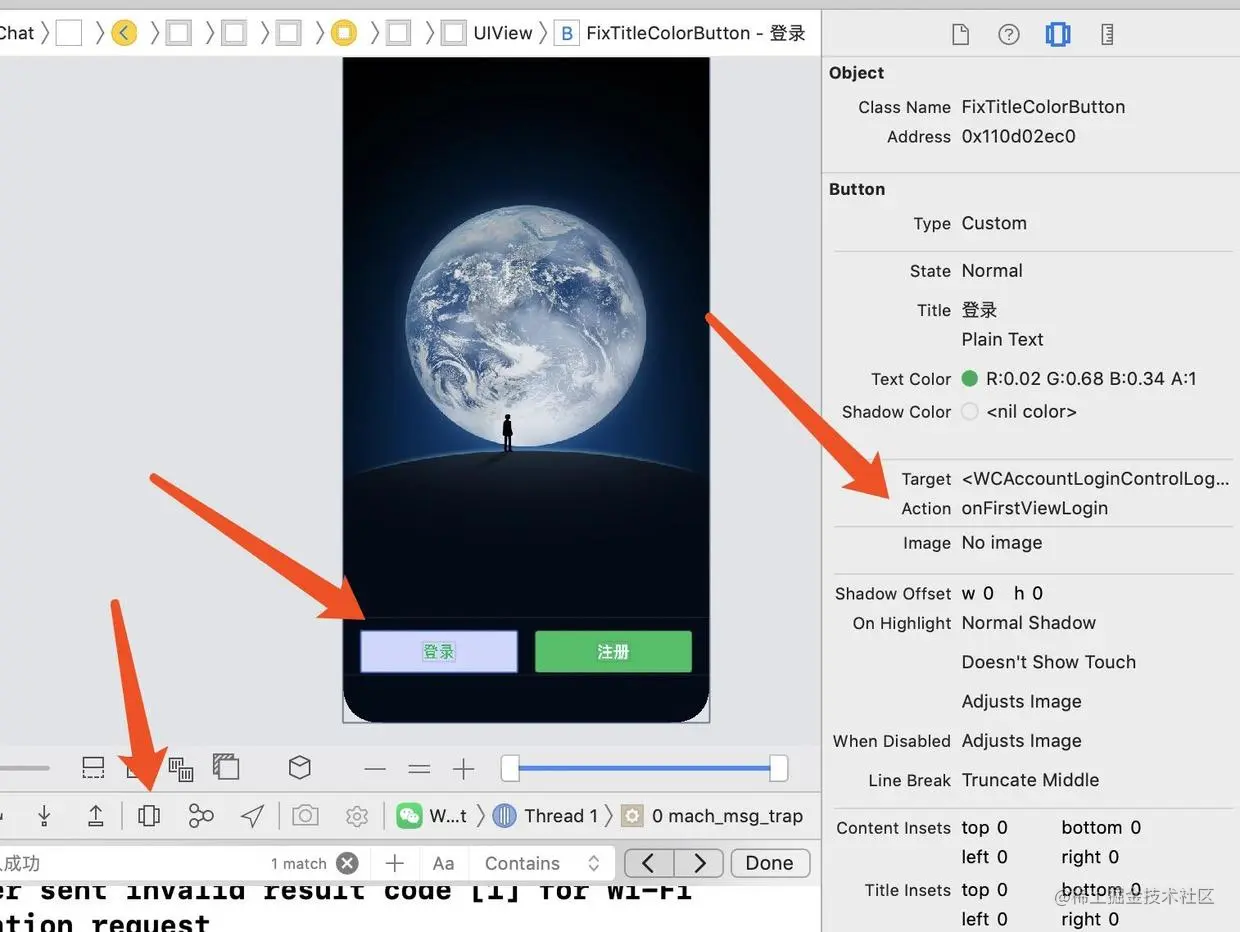1240x932 pixels.
Task: Open Thread 1 in debug breadcrumb
Action: click(545, 816)
